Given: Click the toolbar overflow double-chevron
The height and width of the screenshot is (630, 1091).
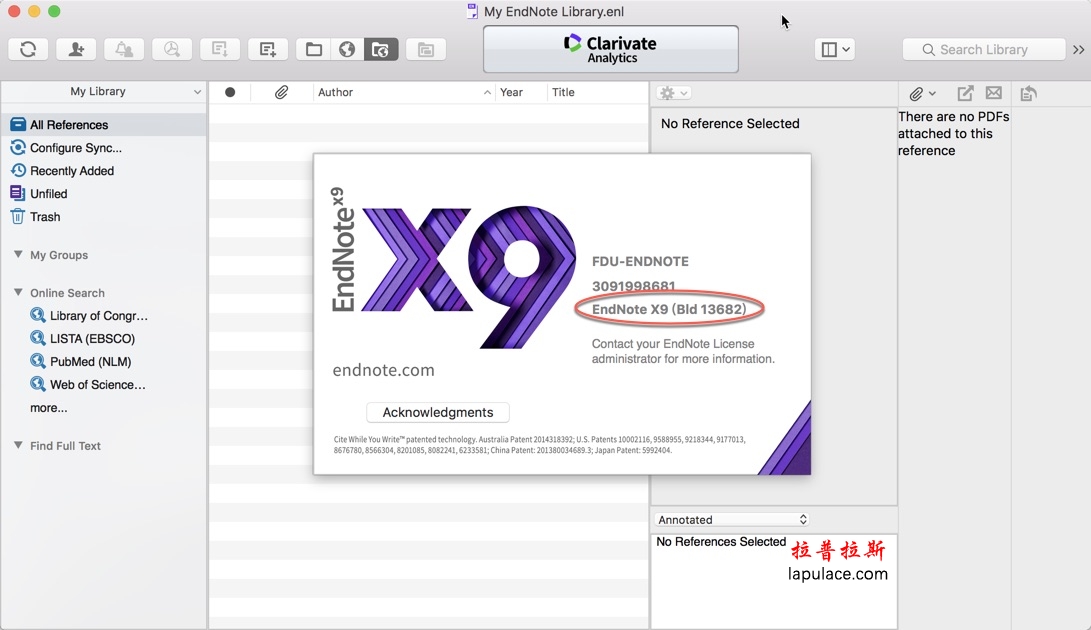Looking at the screenshot, I should 1078,49.
